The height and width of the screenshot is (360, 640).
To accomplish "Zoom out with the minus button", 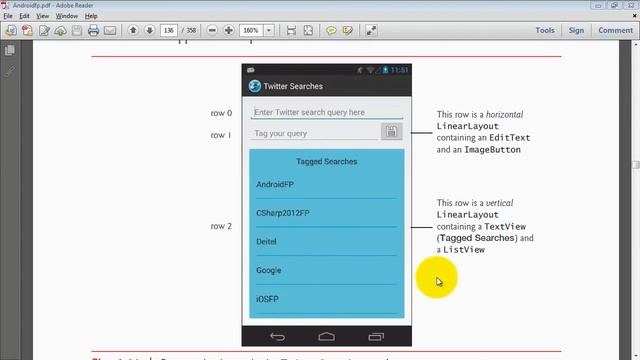I will [212, 30].
